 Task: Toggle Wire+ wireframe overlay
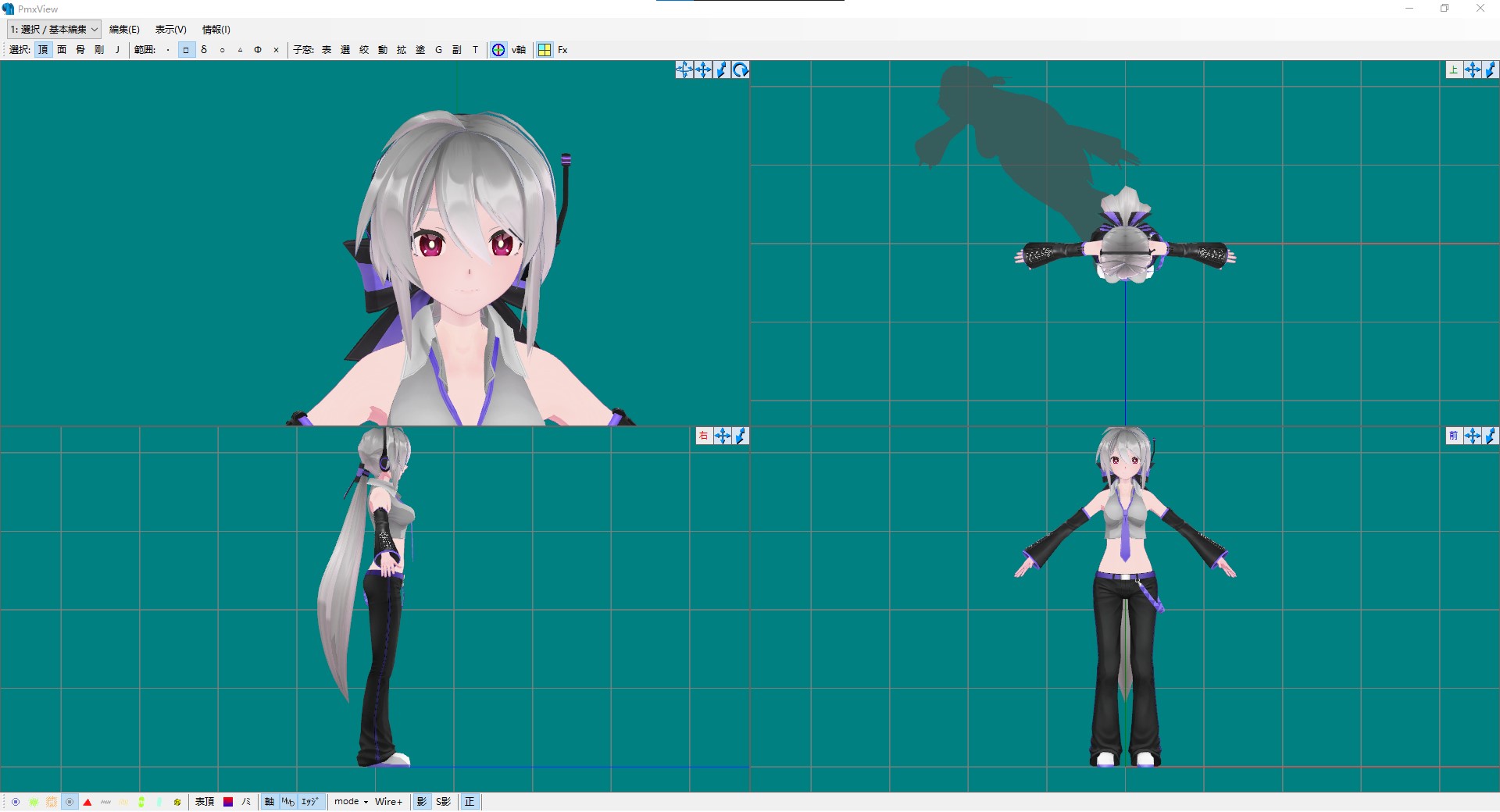coord(389,802)
